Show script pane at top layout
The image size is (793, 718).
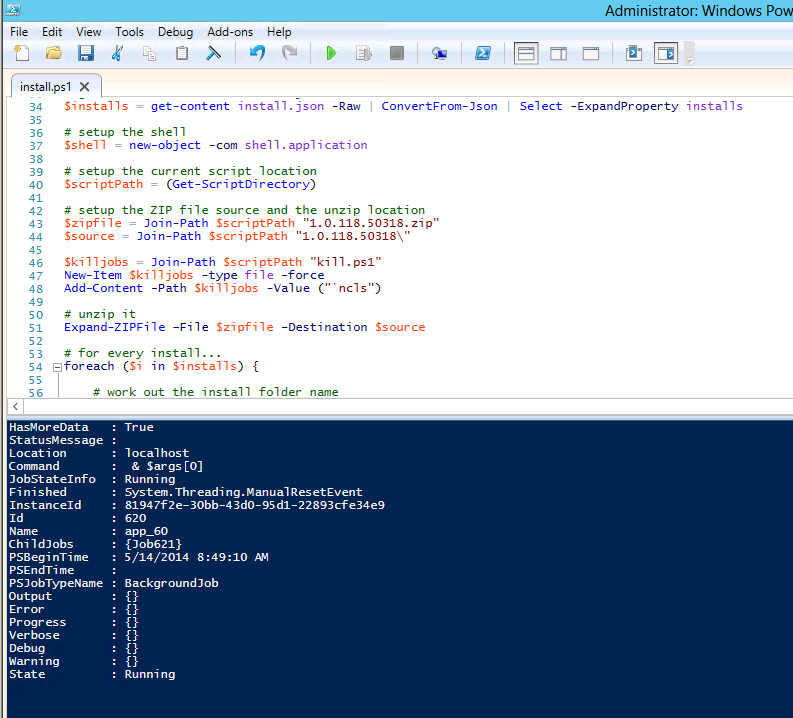(526, 54)
